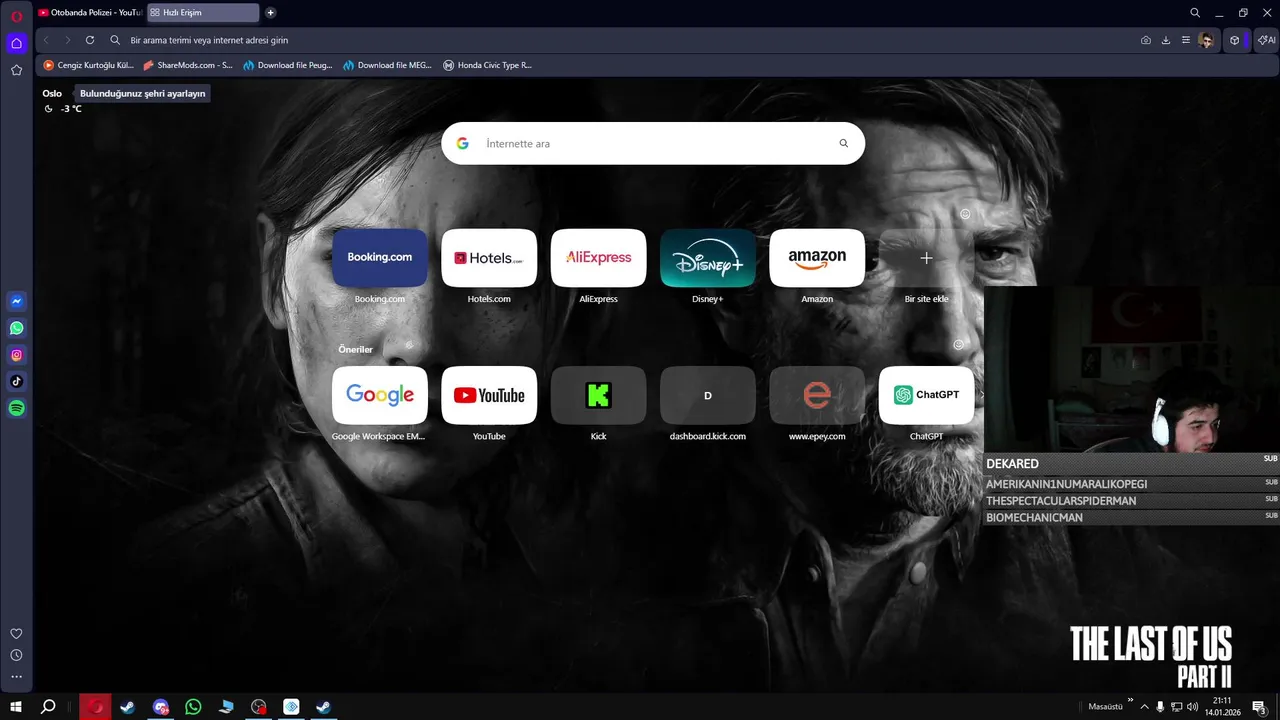The image size is (1280, 720).
Task: Open TikTok in the Opera sidebar
Action: tap(16, 381)
